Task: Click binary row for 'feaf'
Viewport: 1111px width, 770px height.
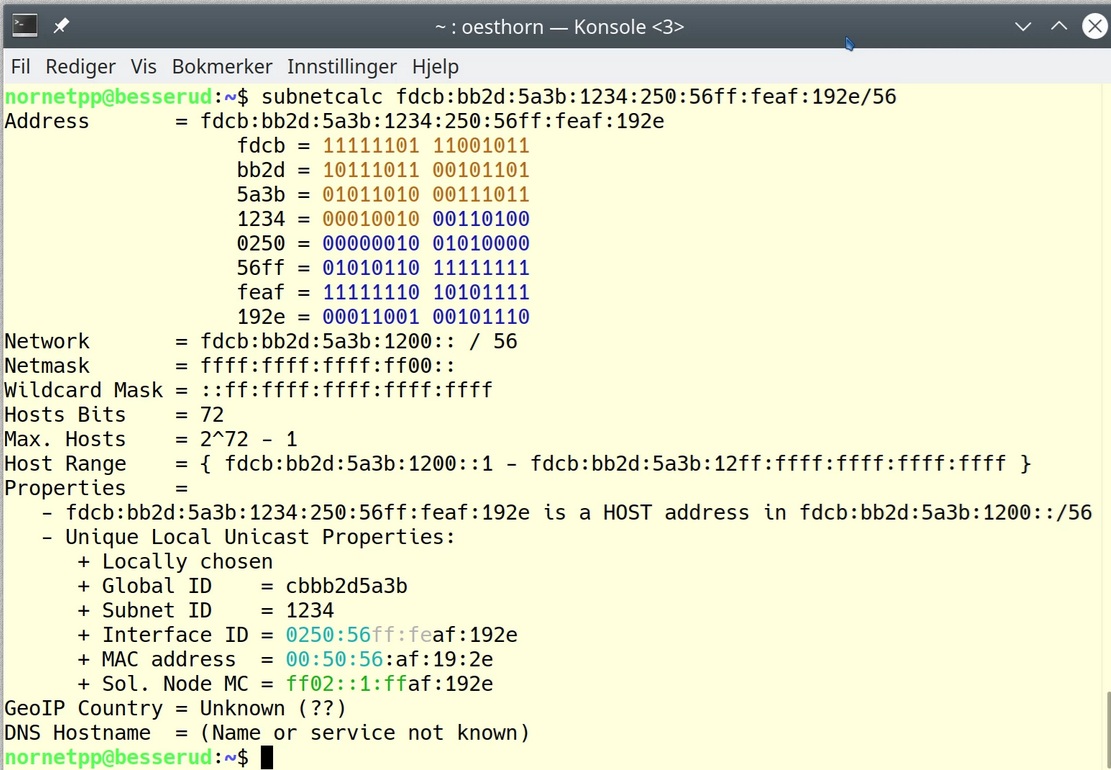Action: pyautogui.click(x=383, y=293)
